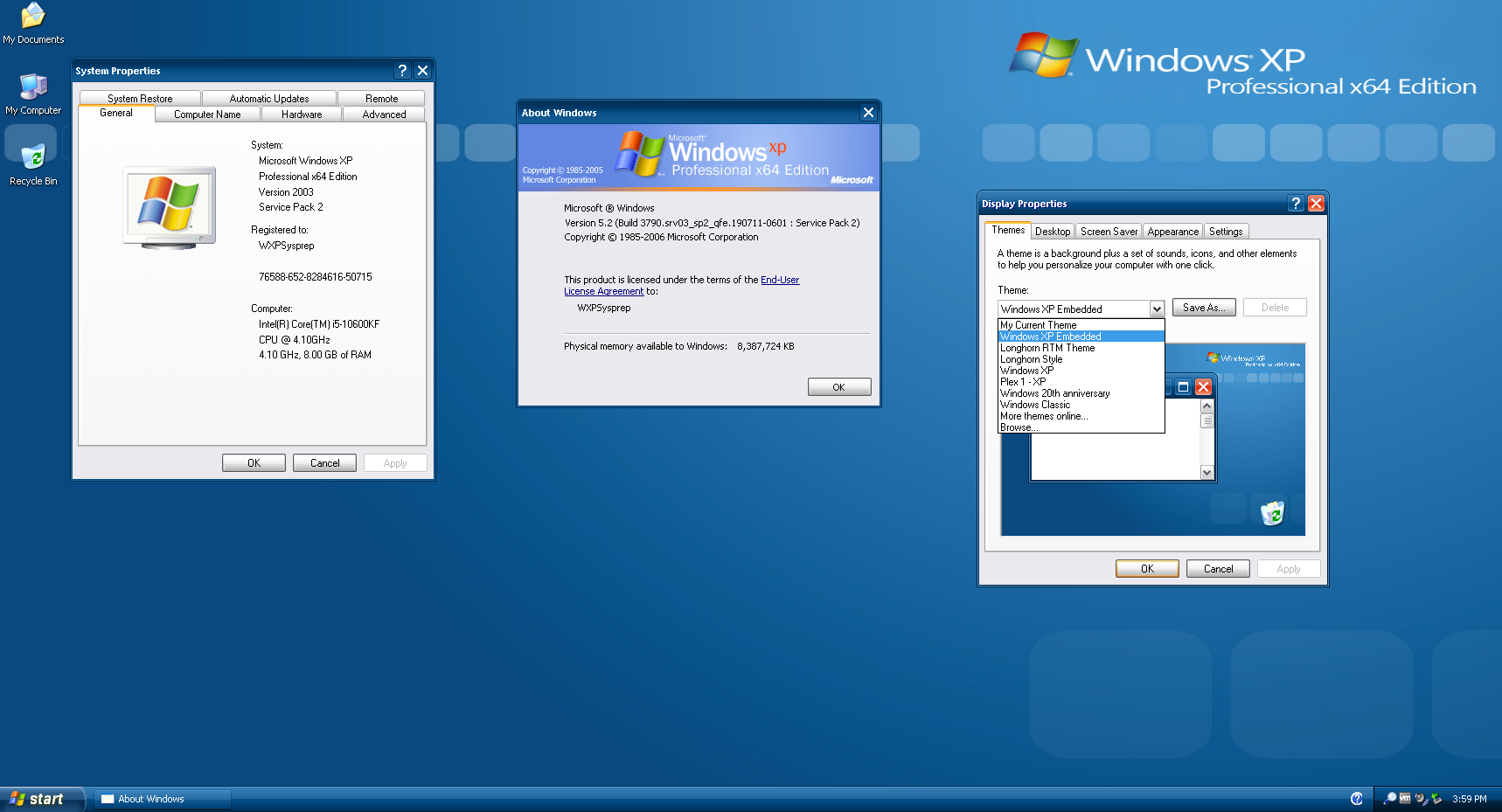Click the blue help question-mark taskbar icon
Viewport: 1502px width, 812px height.
1356,798
